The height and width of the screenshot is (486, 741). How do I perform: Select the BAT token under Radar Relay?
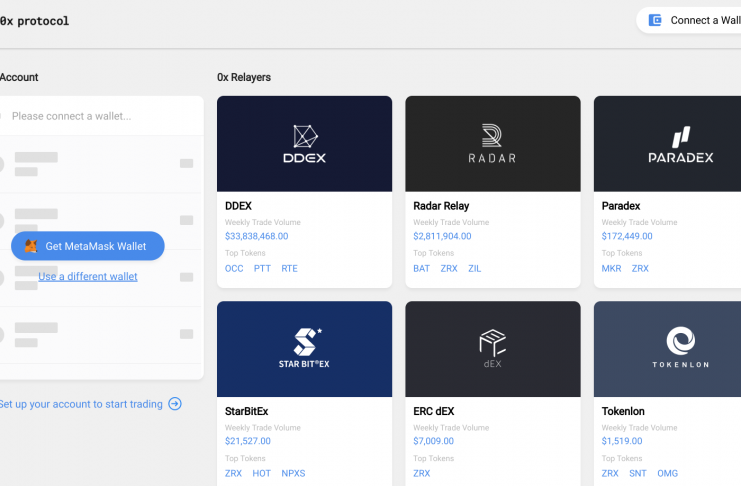point(422,269)
